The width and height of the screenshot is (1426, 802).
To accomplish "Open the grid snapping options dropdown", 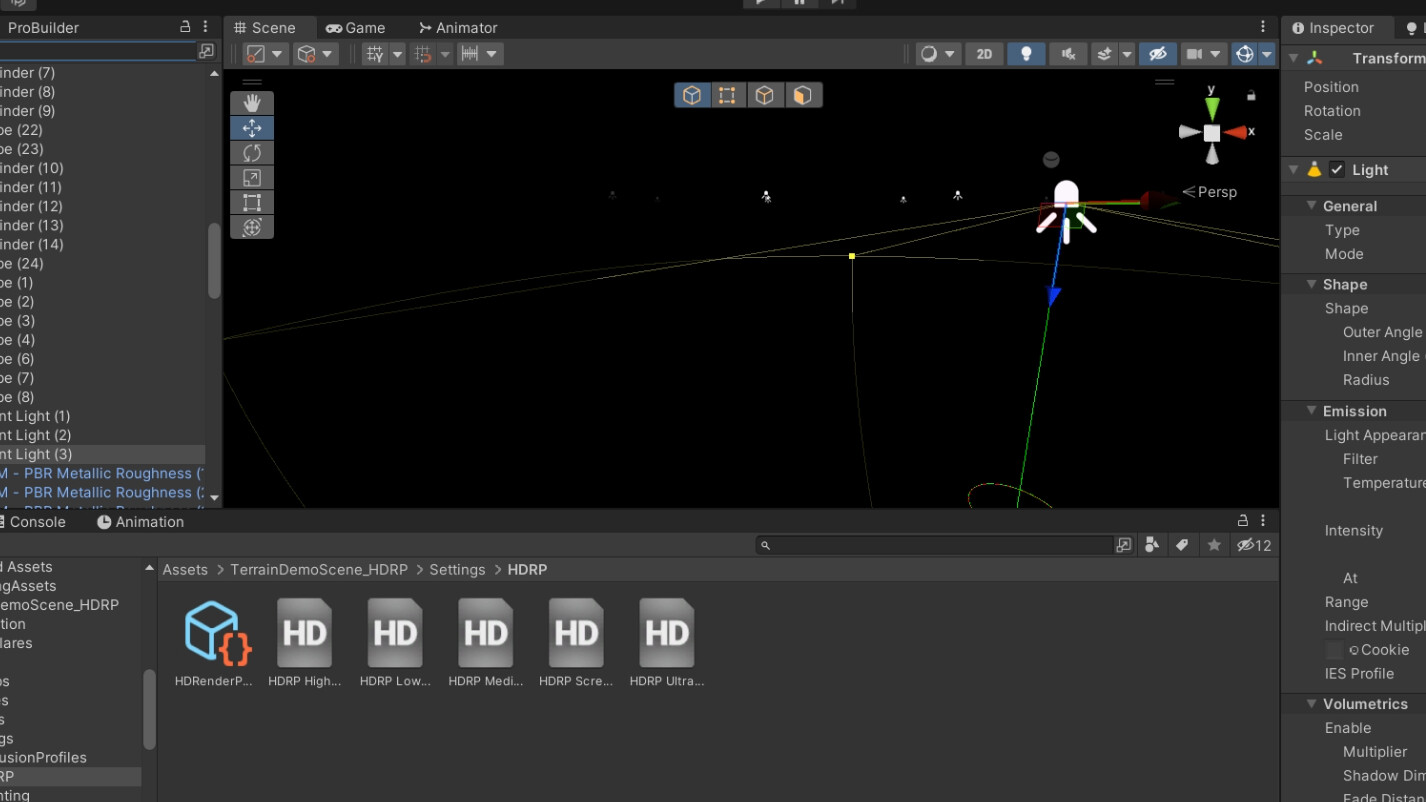I will point(445,53).
